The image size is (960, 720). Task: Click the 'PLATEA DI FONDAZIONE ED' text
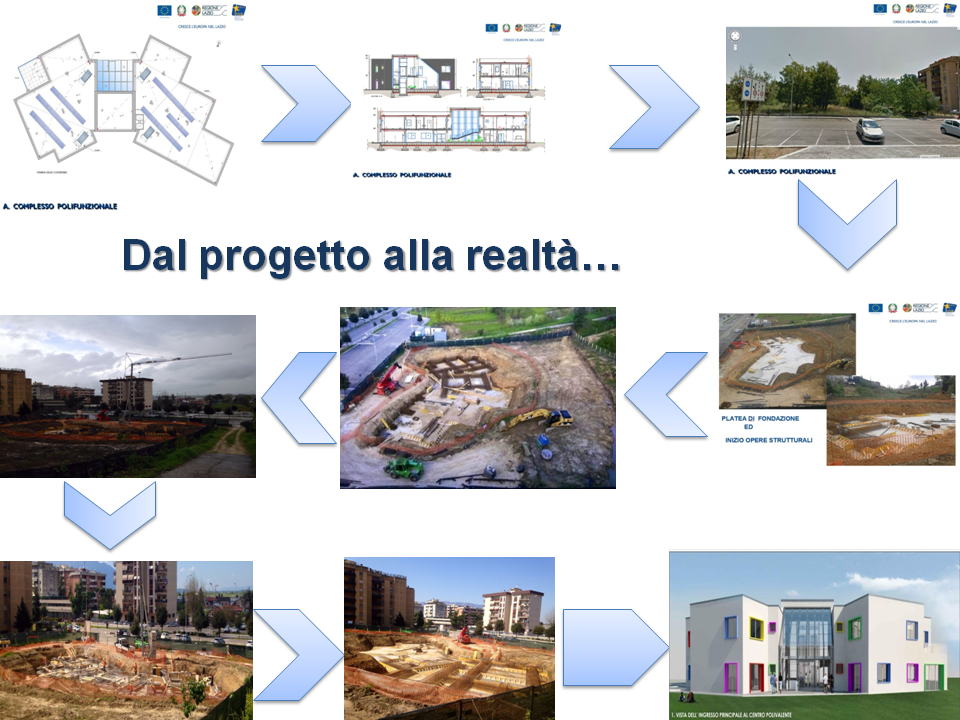[760, 422]
